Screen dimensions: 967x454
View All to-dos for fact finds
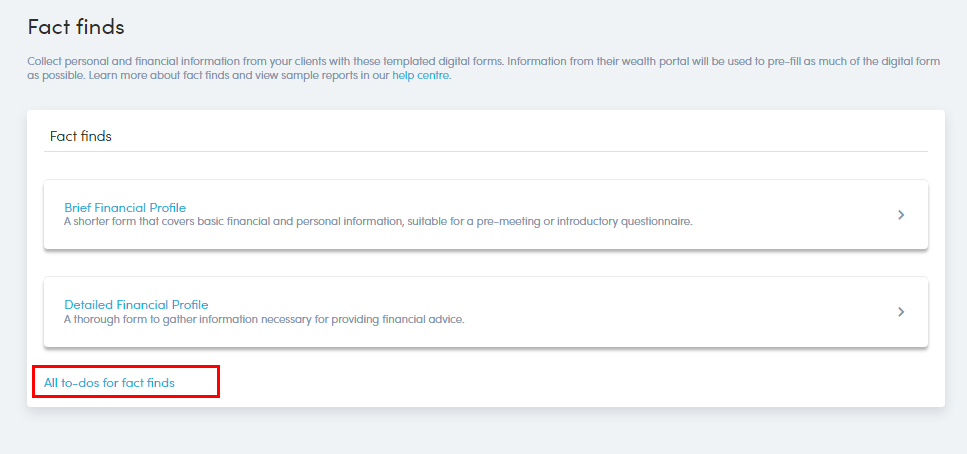point(109,382)
